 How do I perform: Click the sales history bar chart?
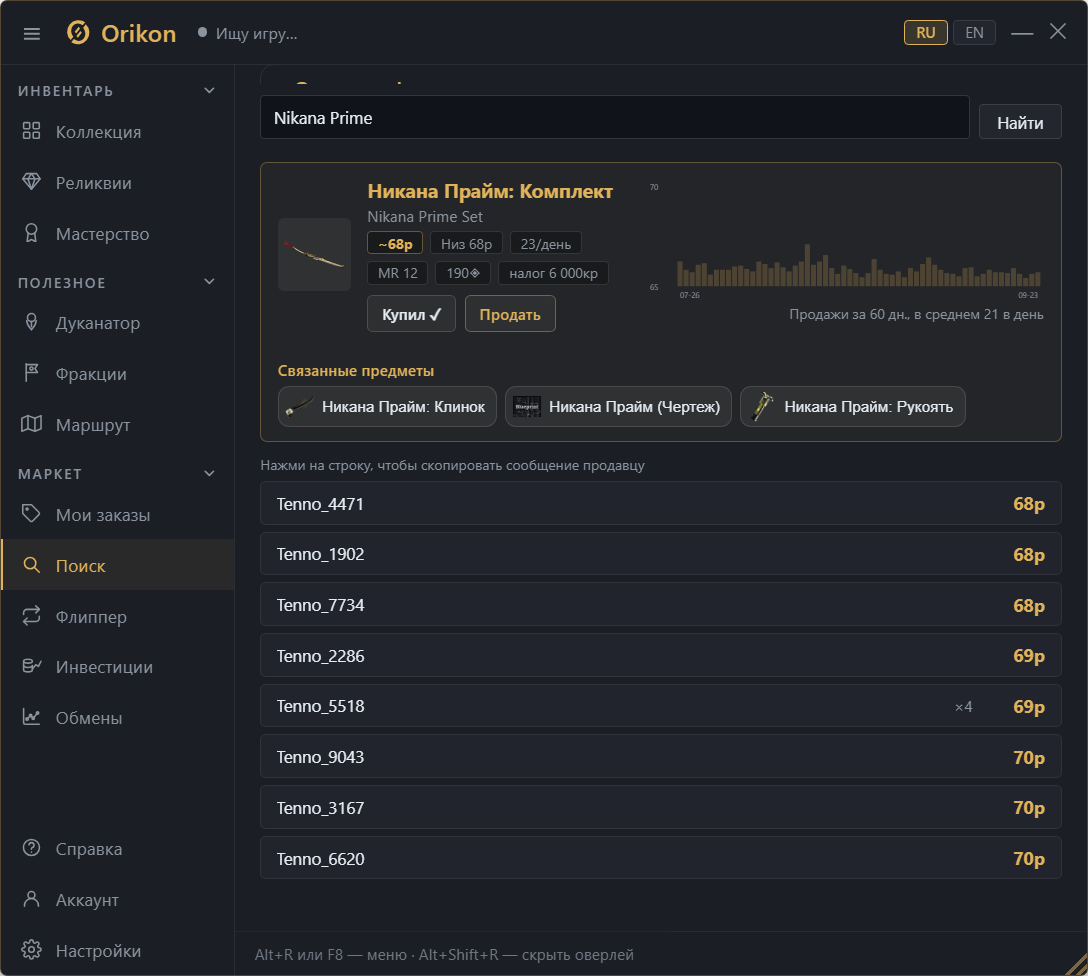click(x=859, y=266)
